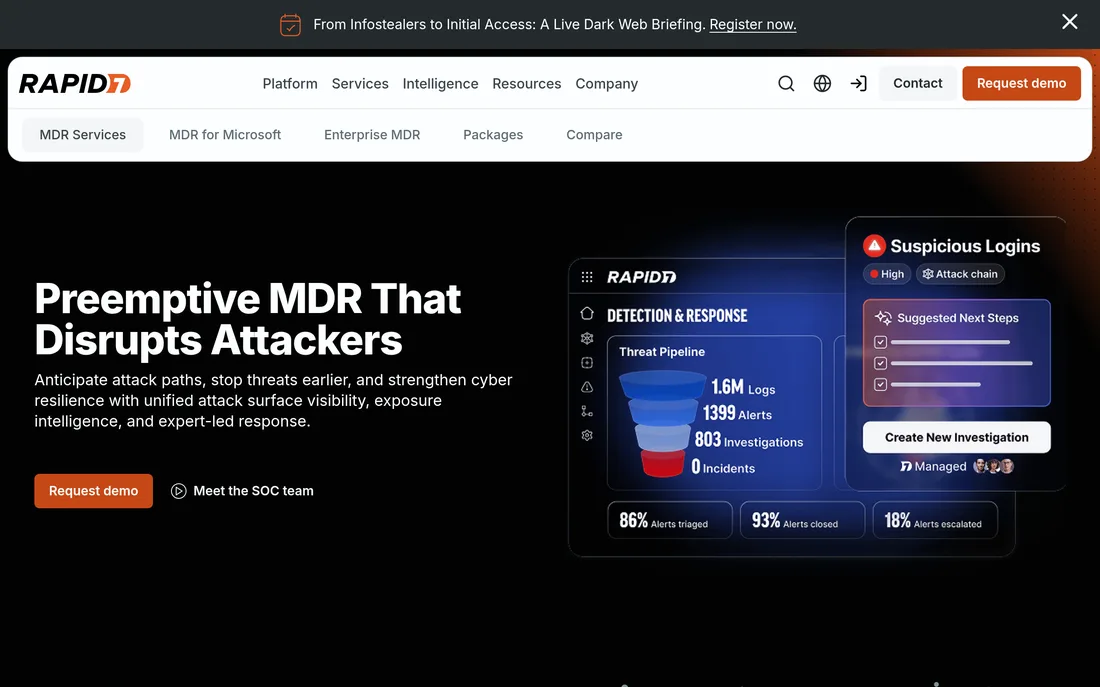
Task: Open the Platform menu
Action: [290, 84]
